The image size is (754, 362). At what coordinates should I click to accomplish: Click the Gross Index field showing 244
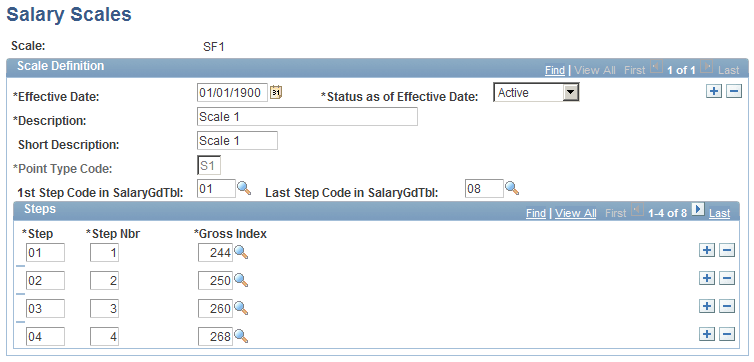coord(215,252)
